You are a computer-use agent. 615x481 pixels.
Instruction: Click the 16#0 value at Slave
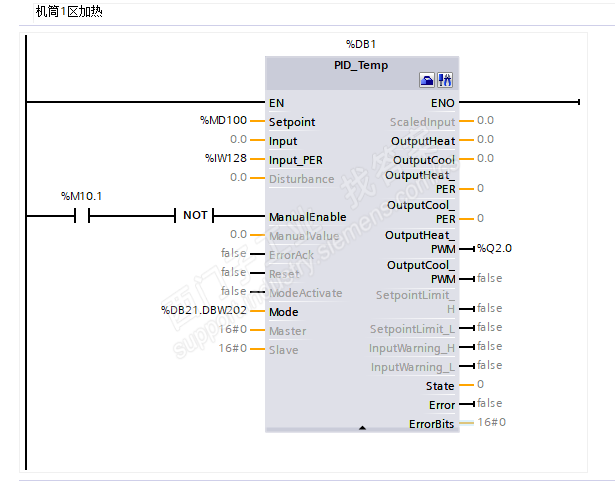click(233, 348)
